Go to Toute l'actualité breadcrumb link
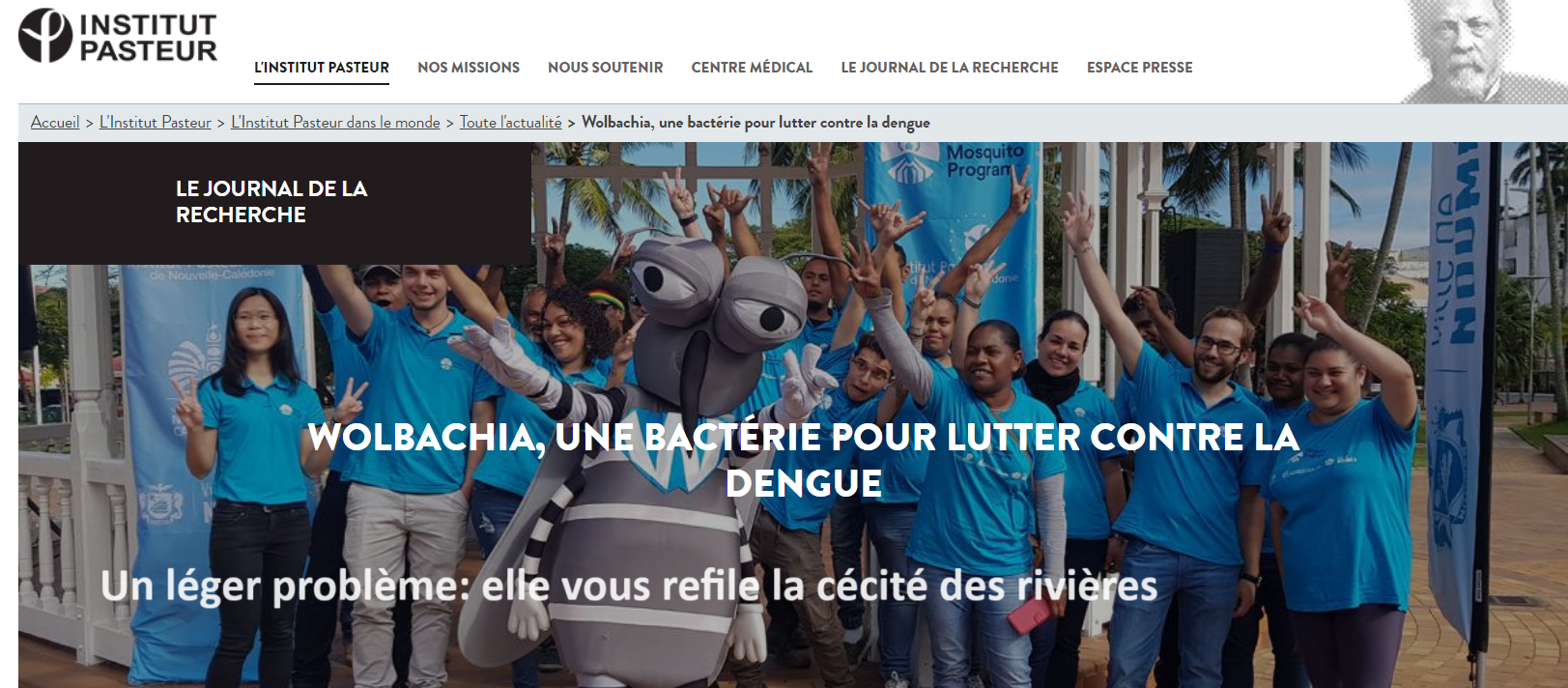Viewport: 1568px width, 688px height. (x=510, y=123)
